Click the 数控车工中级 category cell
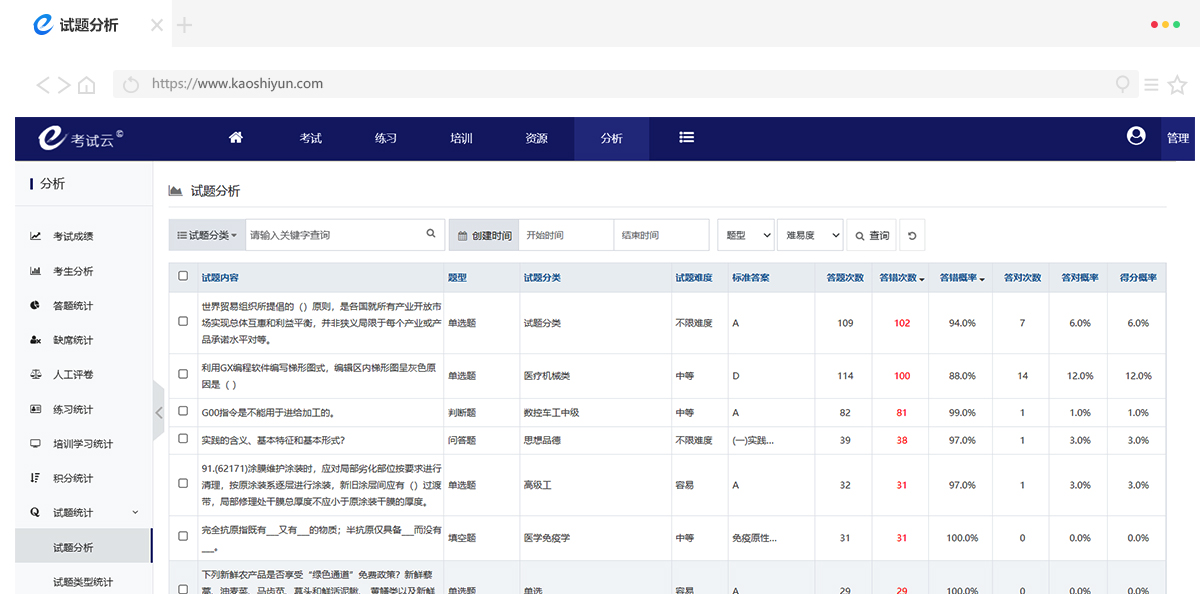The height and width of the screenshot is (594, 1200). click(x=551, y=412)
